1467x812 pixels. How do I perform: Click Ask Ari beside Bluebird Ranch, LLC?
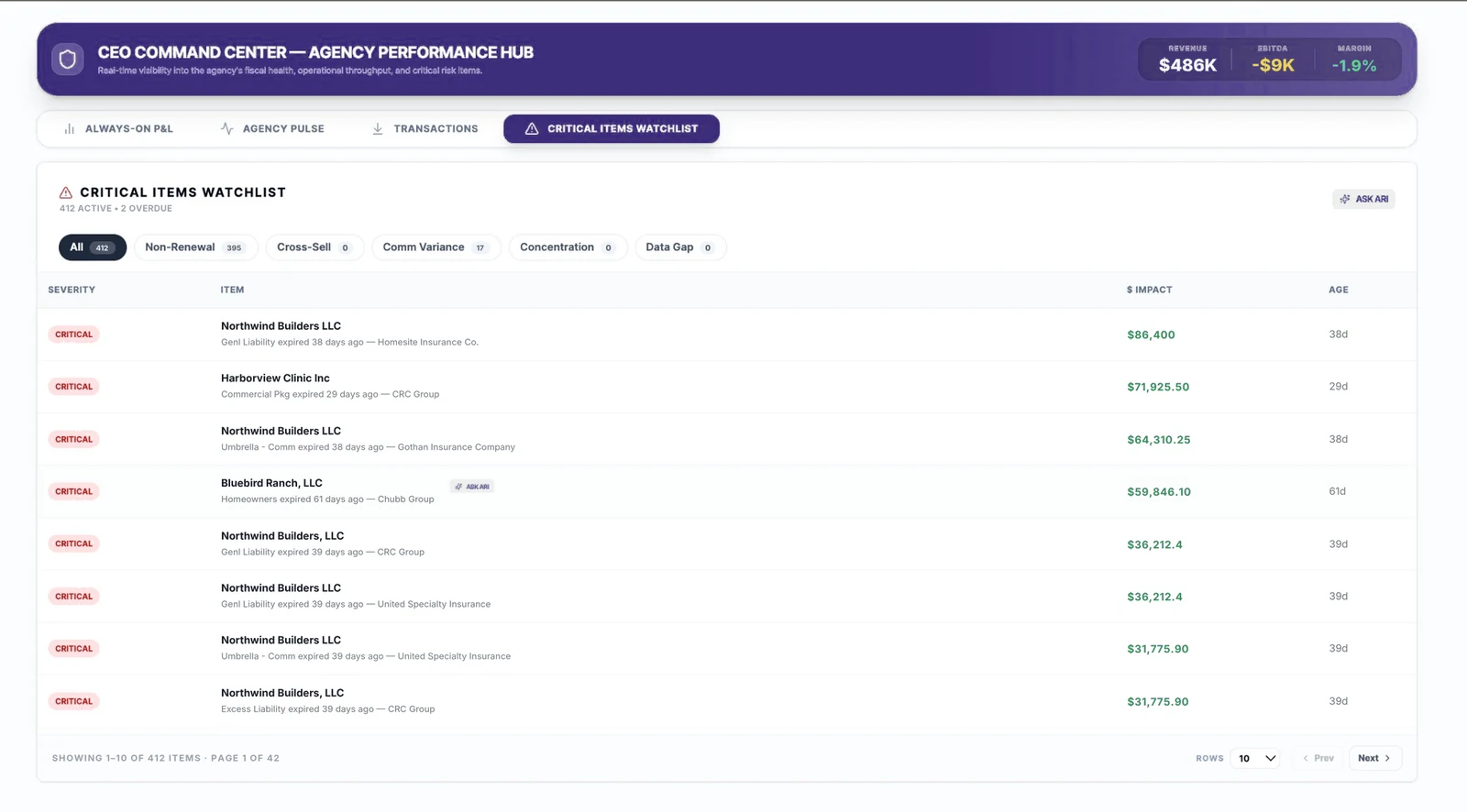[x=472, y=487]
